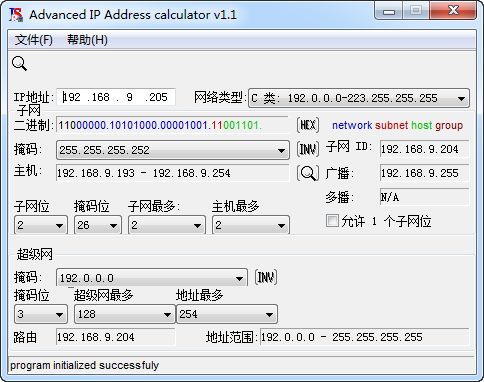Expand the 255.255.255.252 subnet mask dropdown
This screenshot has height=382, width=484.
173,150
